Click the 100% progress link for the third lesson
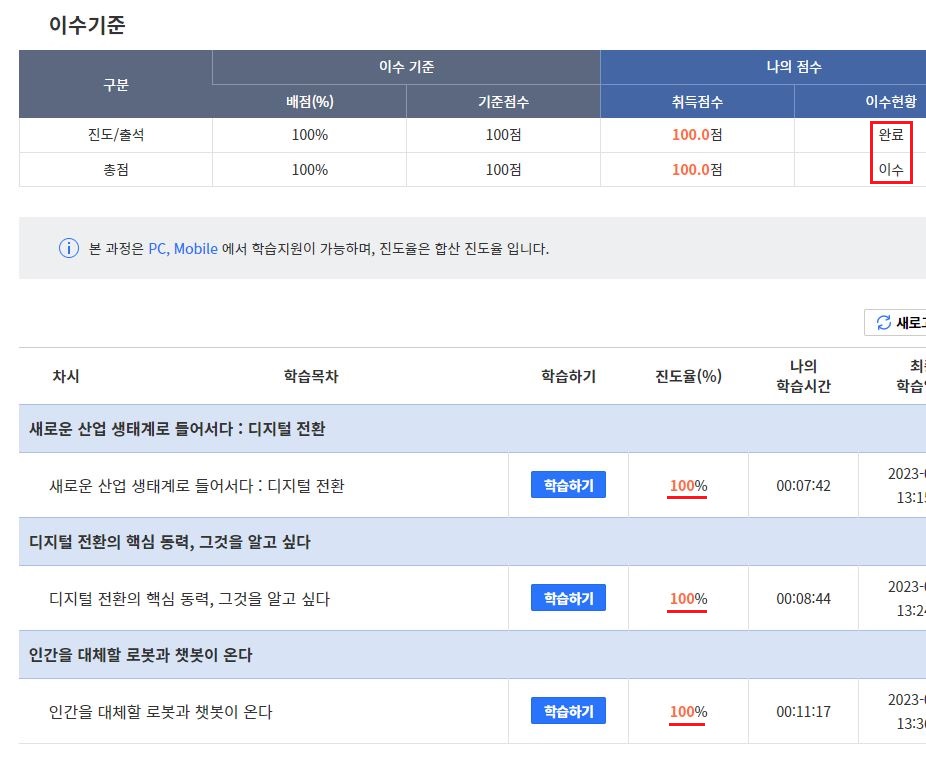Image resolution: width=926 pixels, height=770 pixels. coord(687,711)
